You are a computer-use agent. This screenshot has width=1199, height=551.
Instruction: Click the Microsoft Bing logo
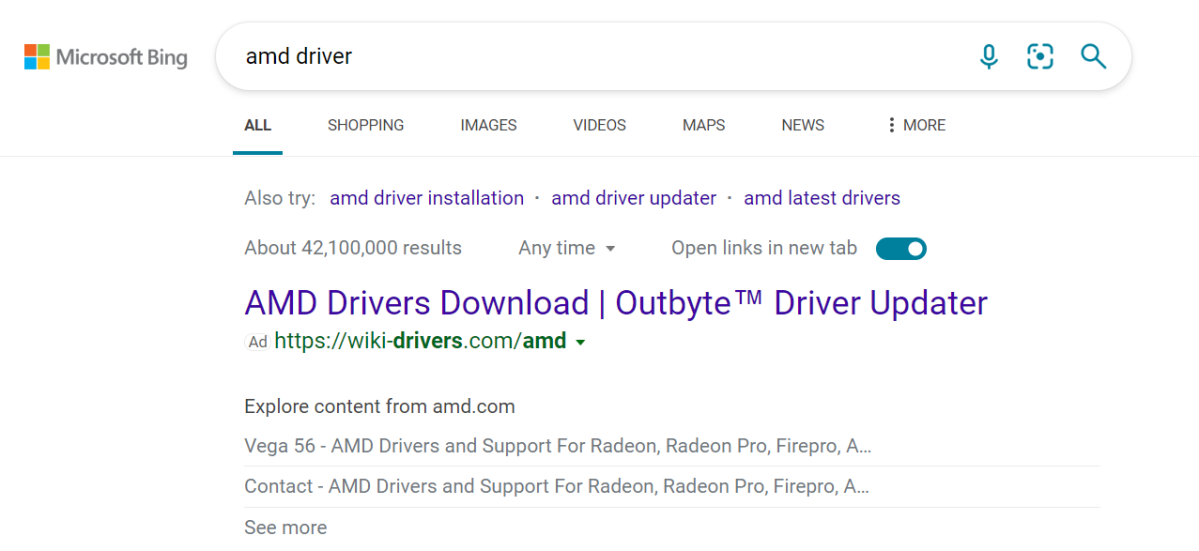(x=106, y=57)
